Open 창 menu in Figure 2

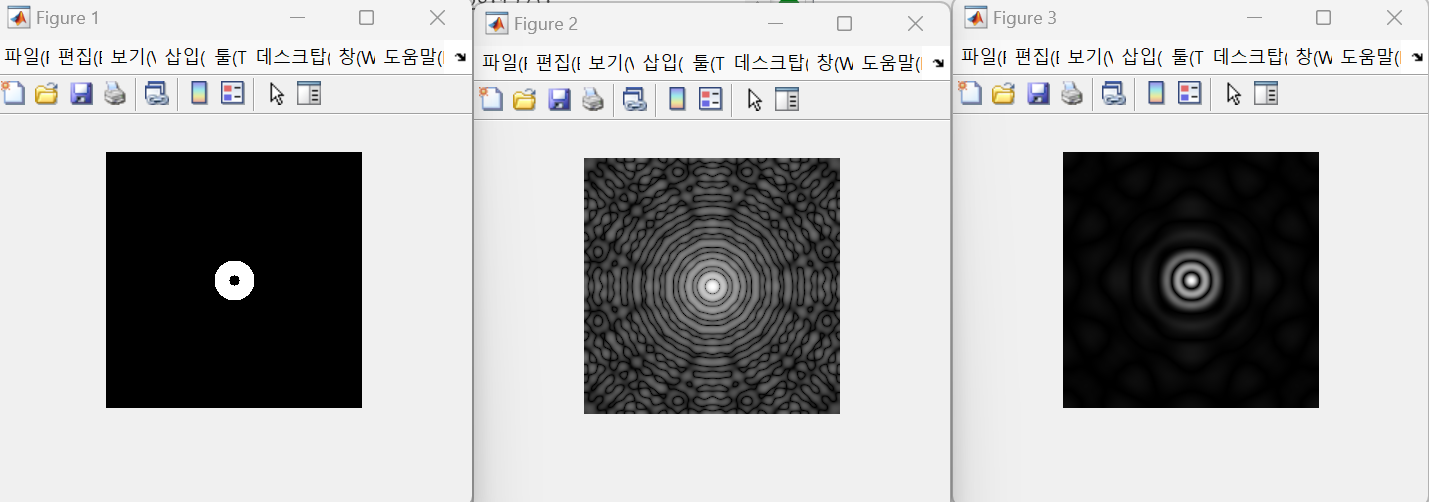click(x=836, y=62)
